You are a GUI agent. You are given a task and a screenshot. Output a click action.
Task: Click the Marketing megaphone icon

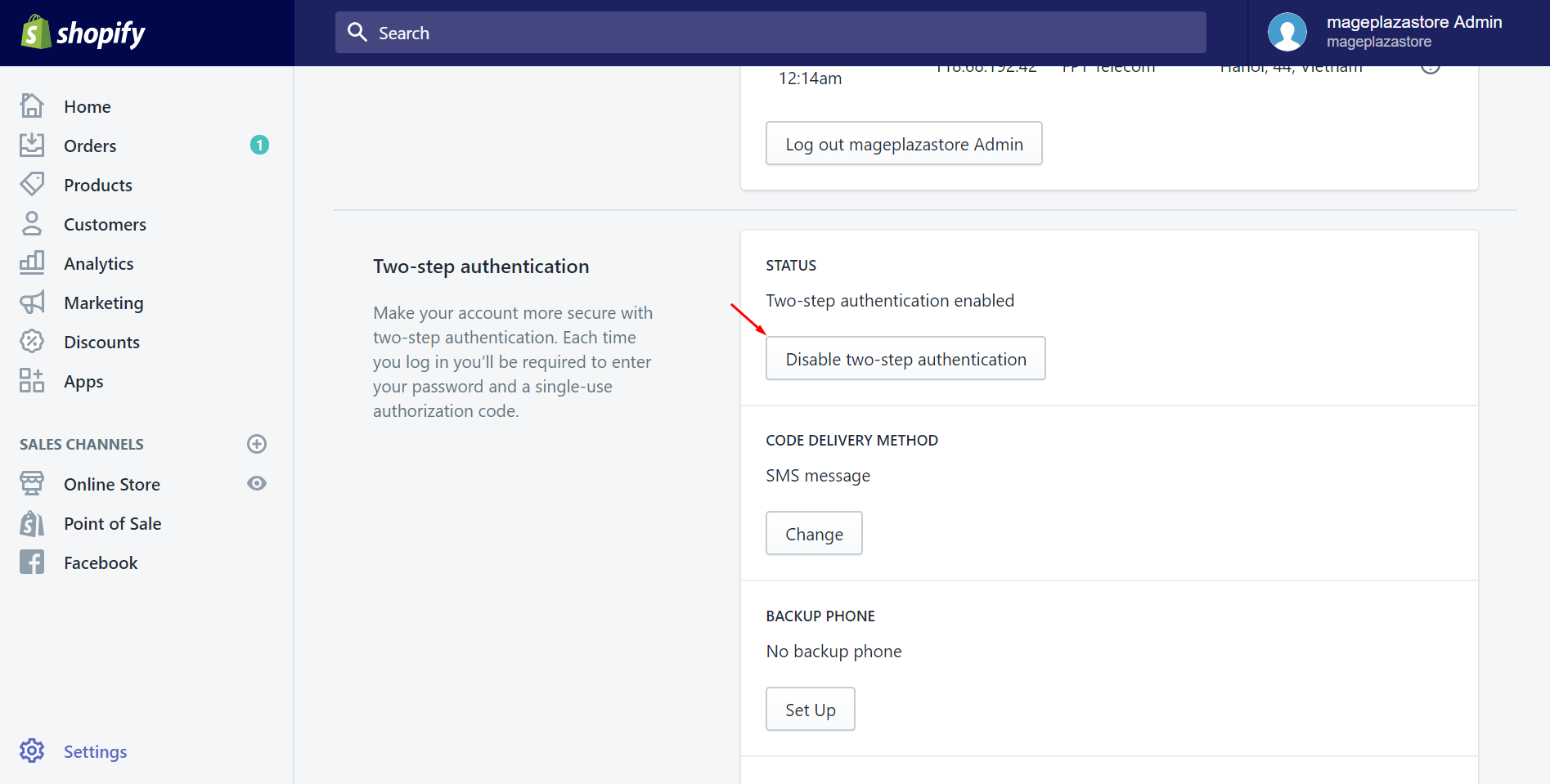[x=32, y=302]
